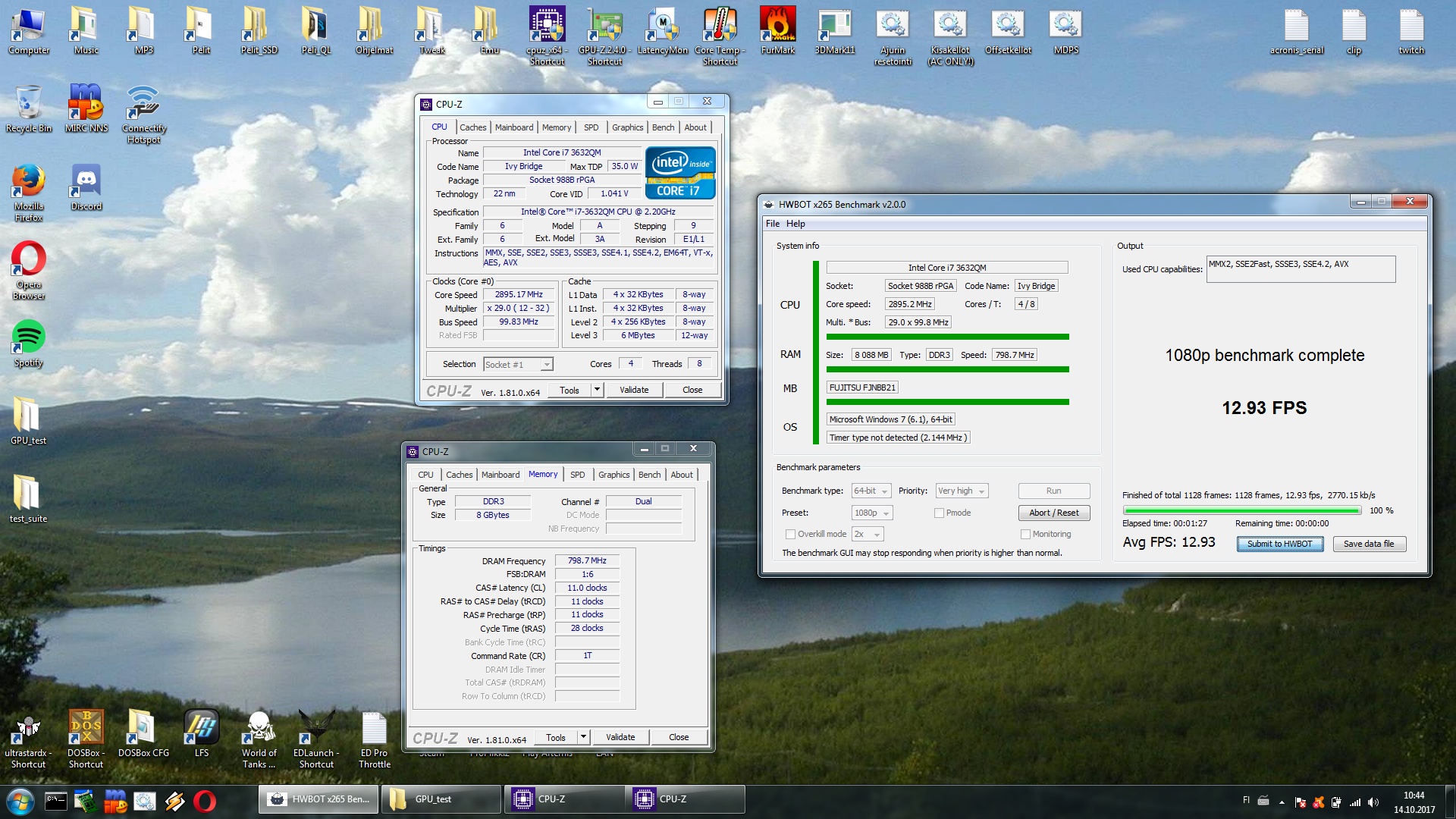
Task: Open the EDLaunch Shortcut icon
Action: (316, 739)
